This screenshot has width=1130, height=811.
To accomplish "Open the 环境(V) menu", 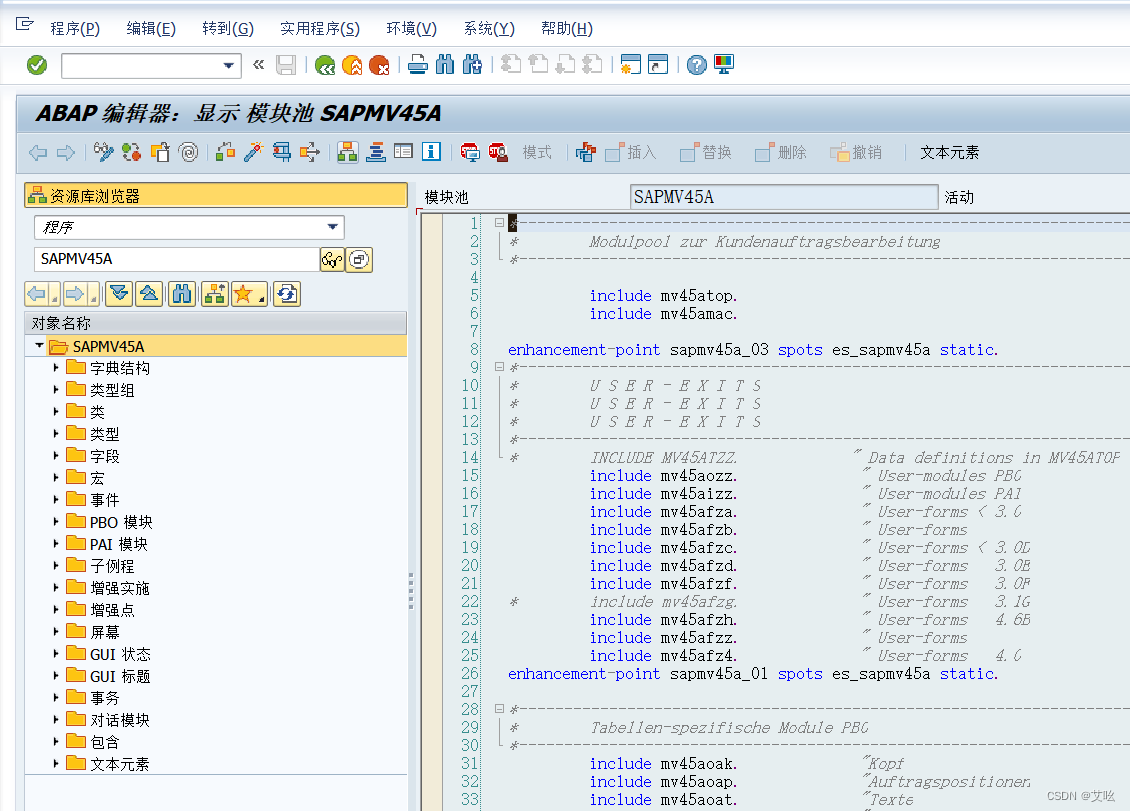I will click(x=411, y=29).
